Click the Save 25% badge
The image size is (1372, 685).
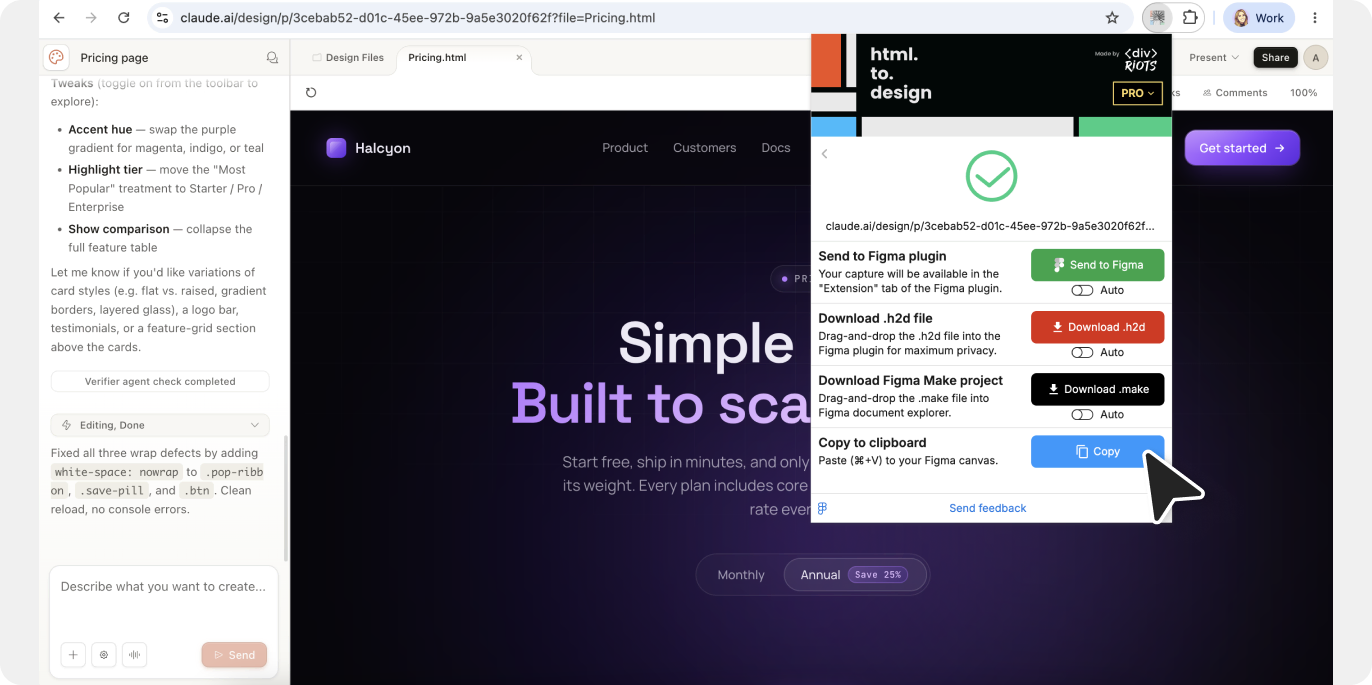[878, 575]
